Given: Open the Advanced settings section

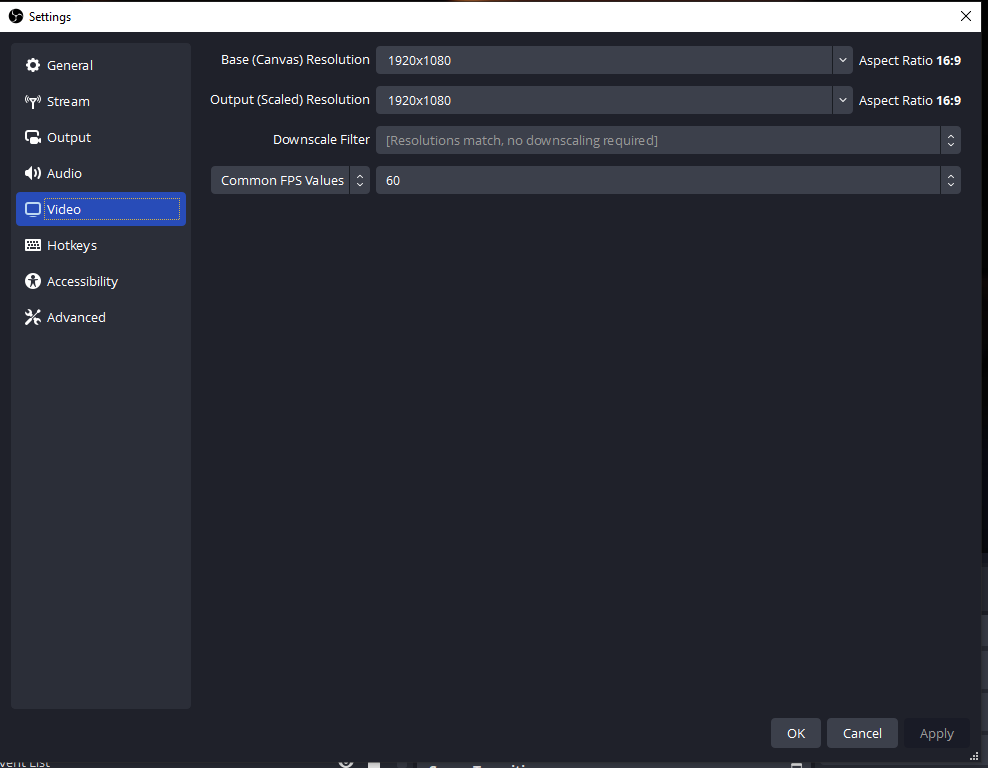Looking at the screenshot, I should click(x=75, y=317).
